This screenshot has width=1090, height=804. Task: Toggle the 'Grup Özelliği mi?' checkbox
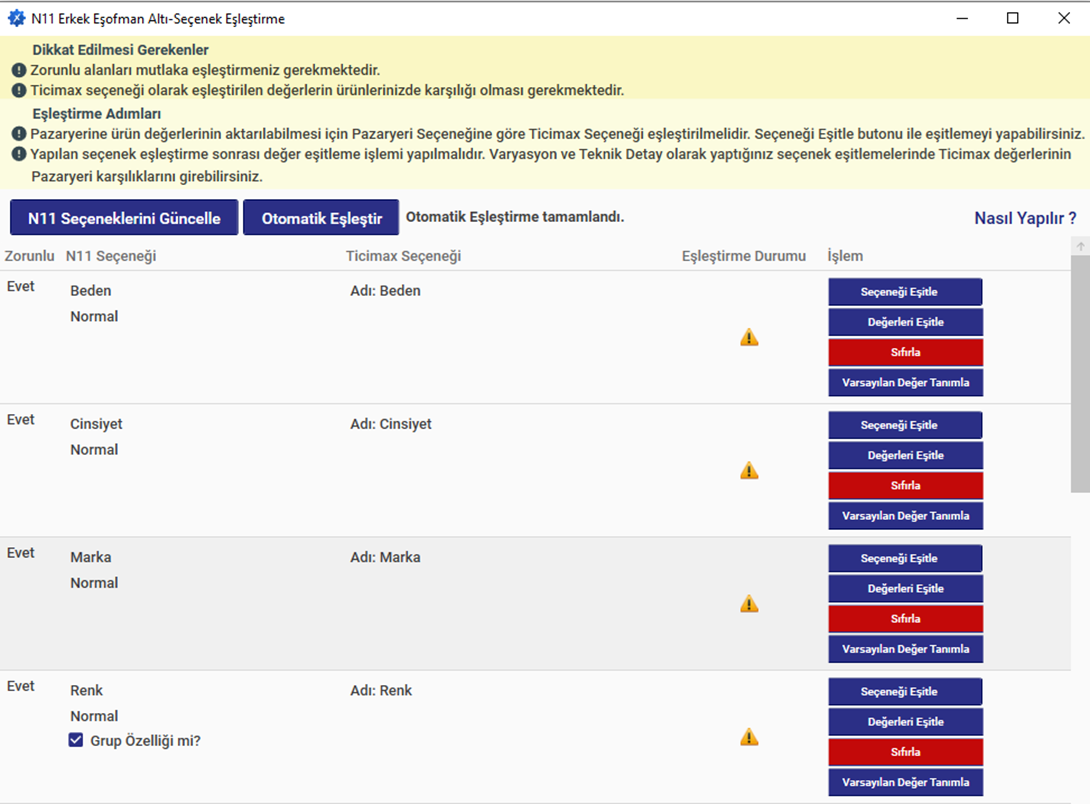coord(76,740)
